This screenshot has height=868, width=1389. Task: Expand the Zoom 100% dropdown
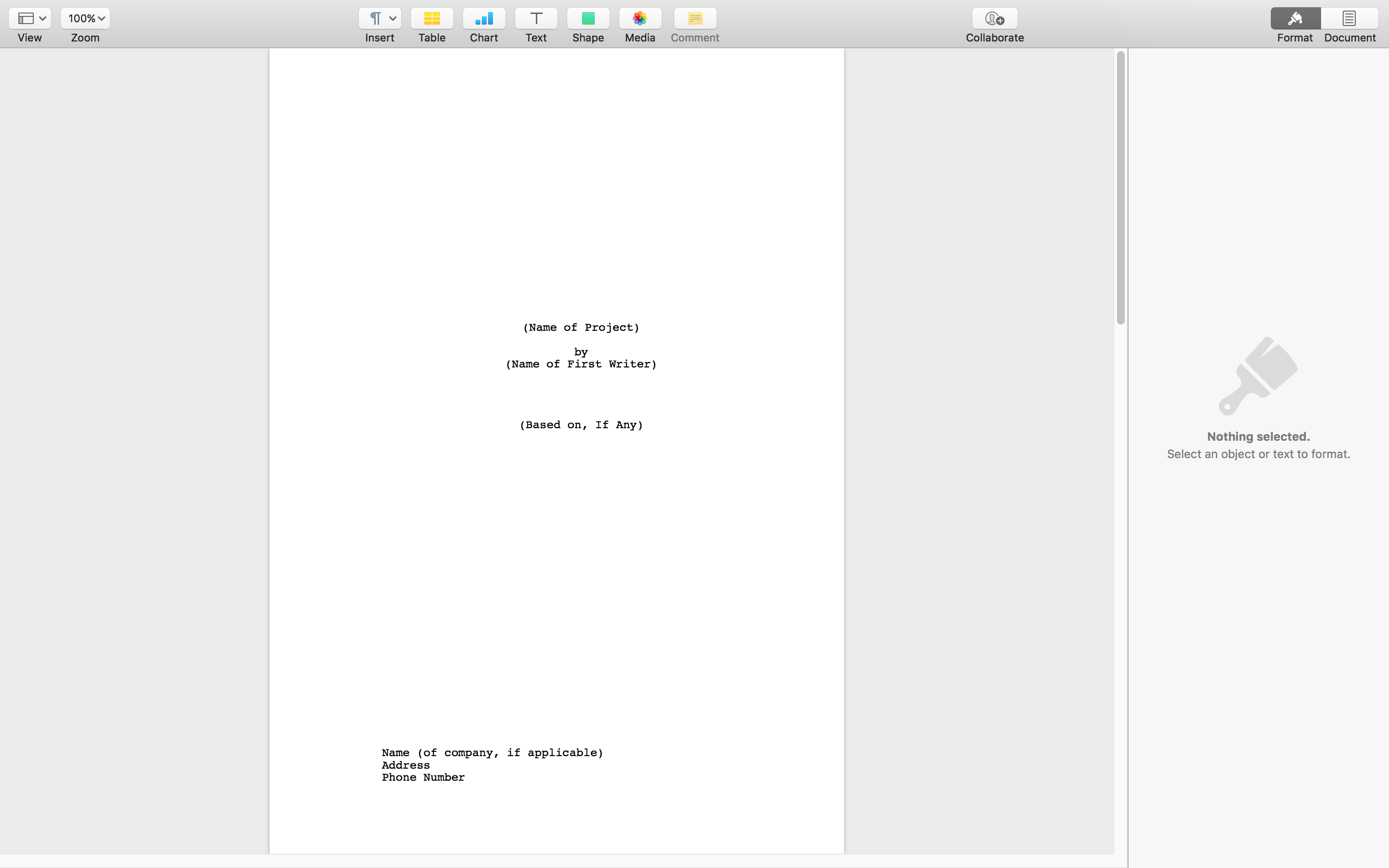click(85, 18)
